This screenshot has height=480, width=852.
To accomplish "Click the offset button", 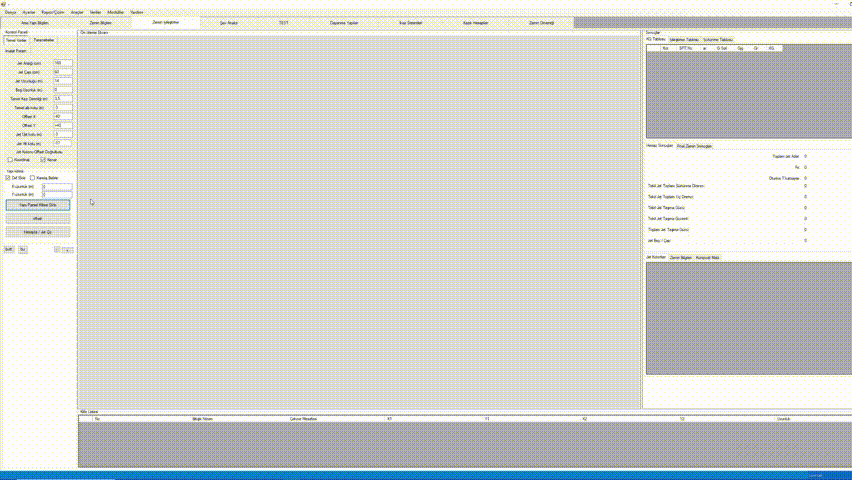I will 38,217.
